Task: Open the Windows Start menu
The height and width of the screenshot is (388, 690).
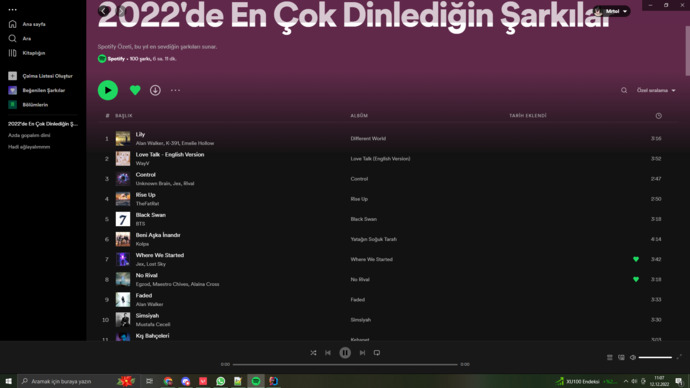Action: pos(8,381)
